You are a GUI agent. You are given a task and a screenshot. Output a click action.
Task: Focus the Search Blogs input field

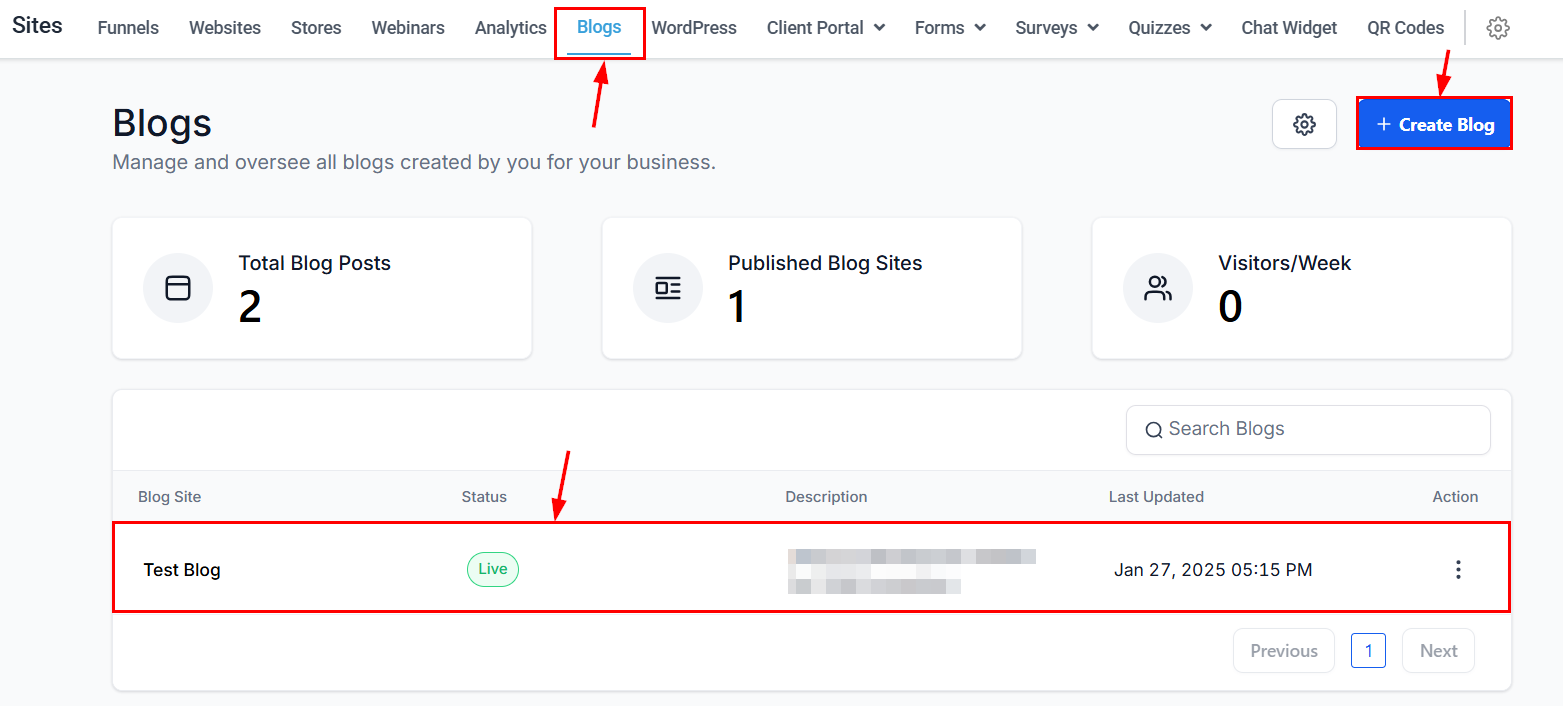1308,430
